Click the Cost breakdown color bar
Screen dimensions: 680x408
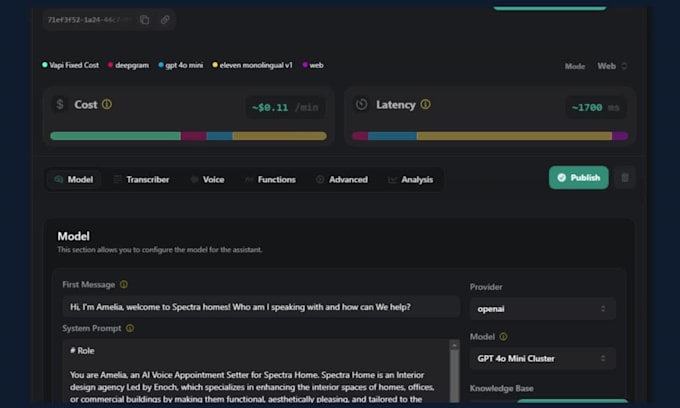[x=188, y=136]
